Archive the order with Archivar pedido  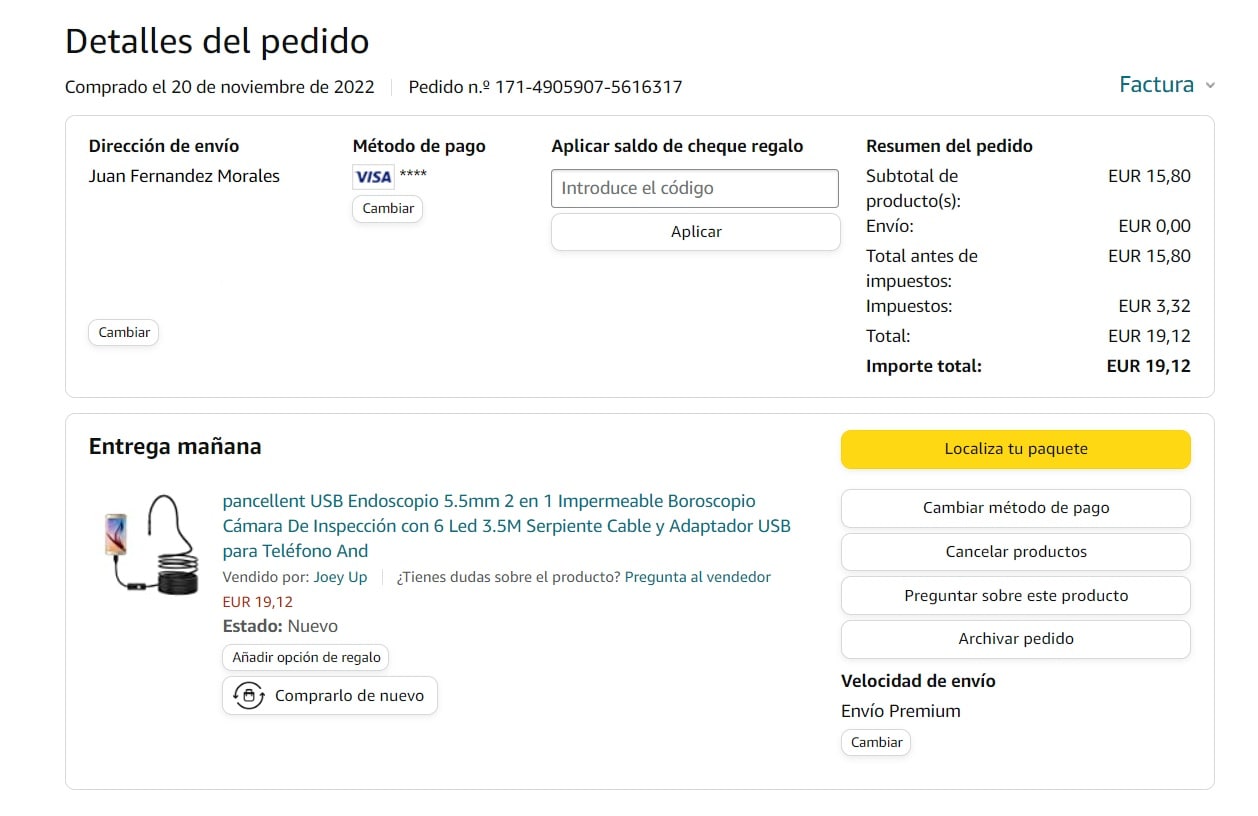1015,639
